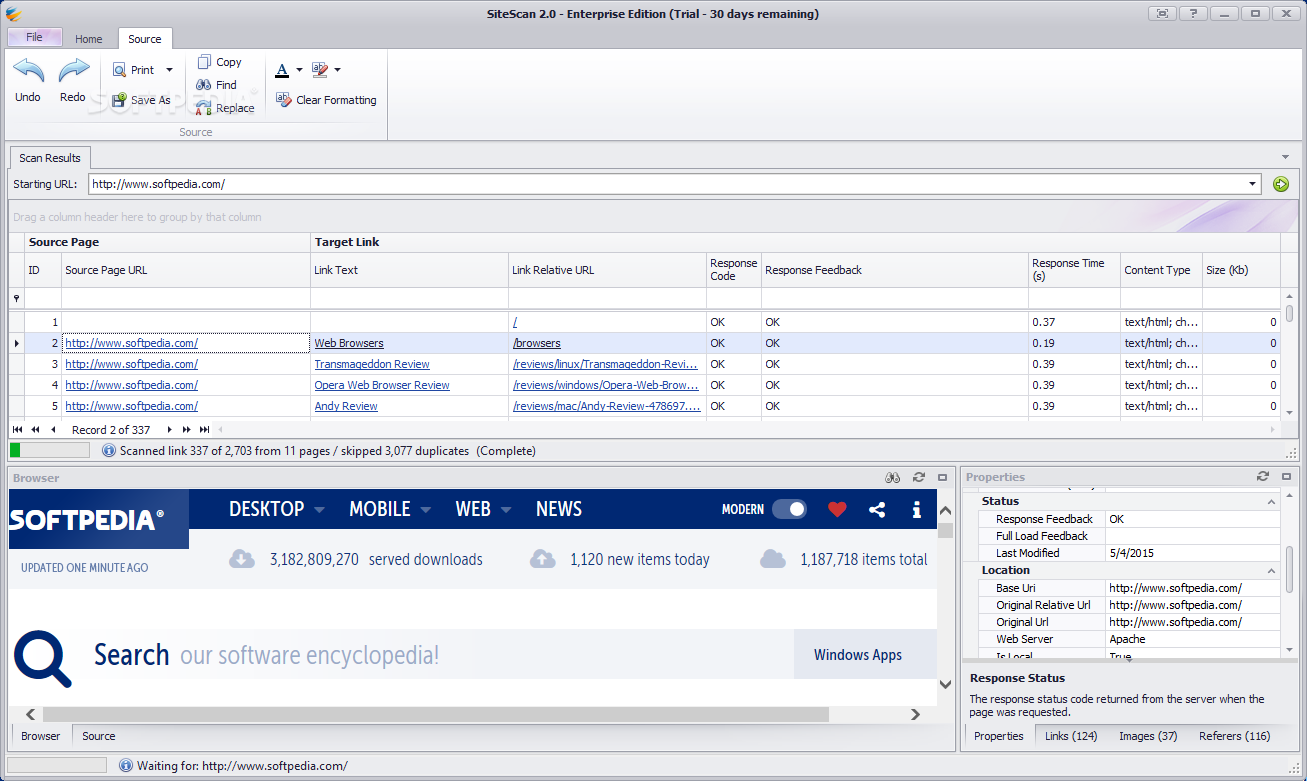Click the heart icon on Softpedia page
Viewport: 1307px width, 781px height.
(837, 509)
